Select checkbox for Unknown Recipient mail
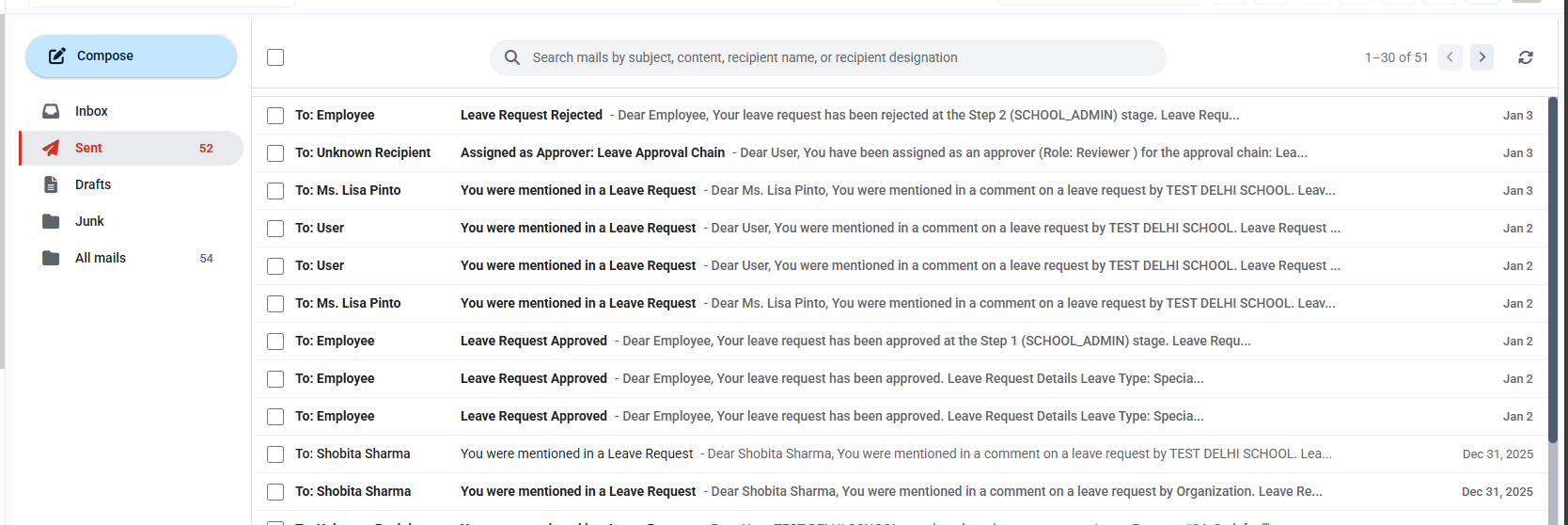This screenshot has width=1568, height=525. click(275, 153)
